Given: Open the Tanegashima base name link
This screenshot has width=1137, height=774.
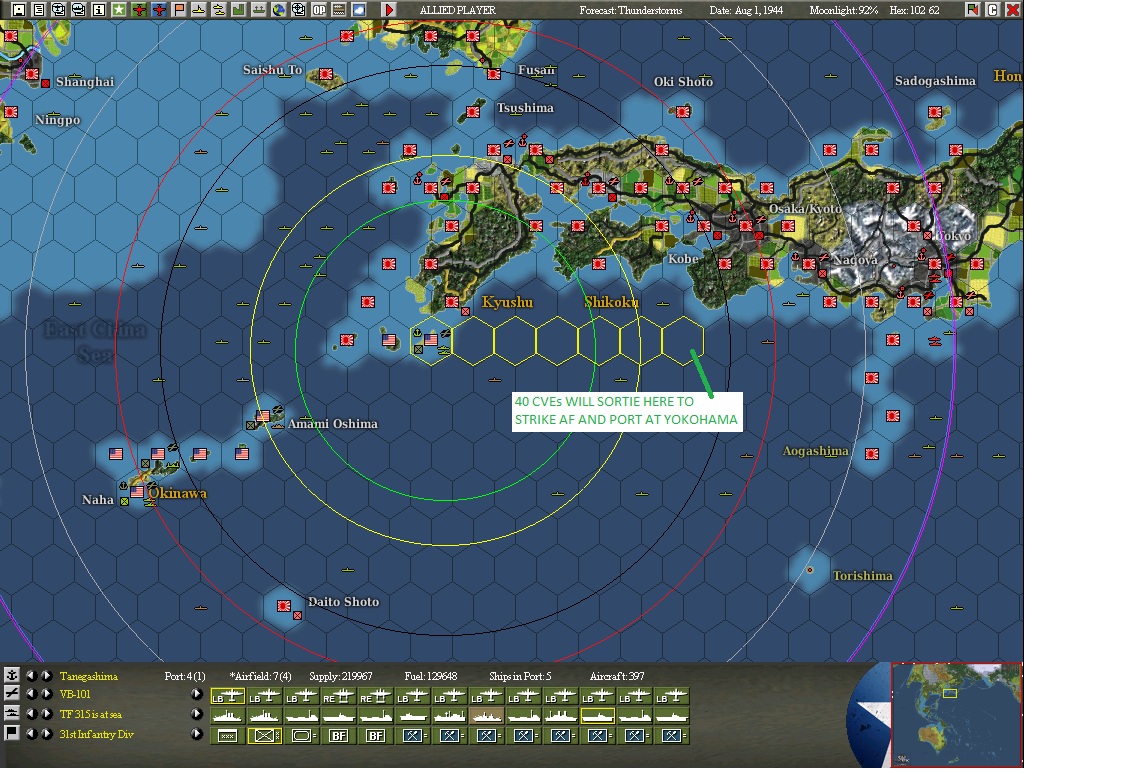Looking at the screenshot, I should [x=88, y=676].
